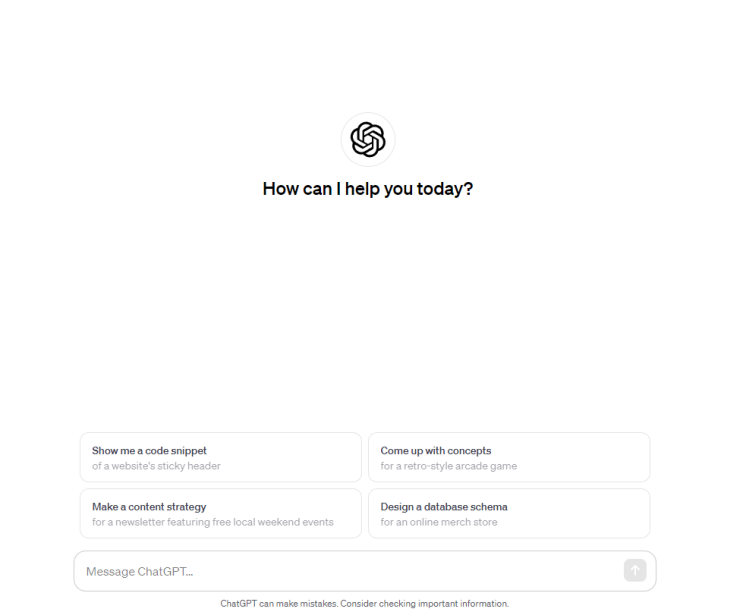Focus the message box near the send arrow
Screen dimensions: 743x615
(590, 571)
